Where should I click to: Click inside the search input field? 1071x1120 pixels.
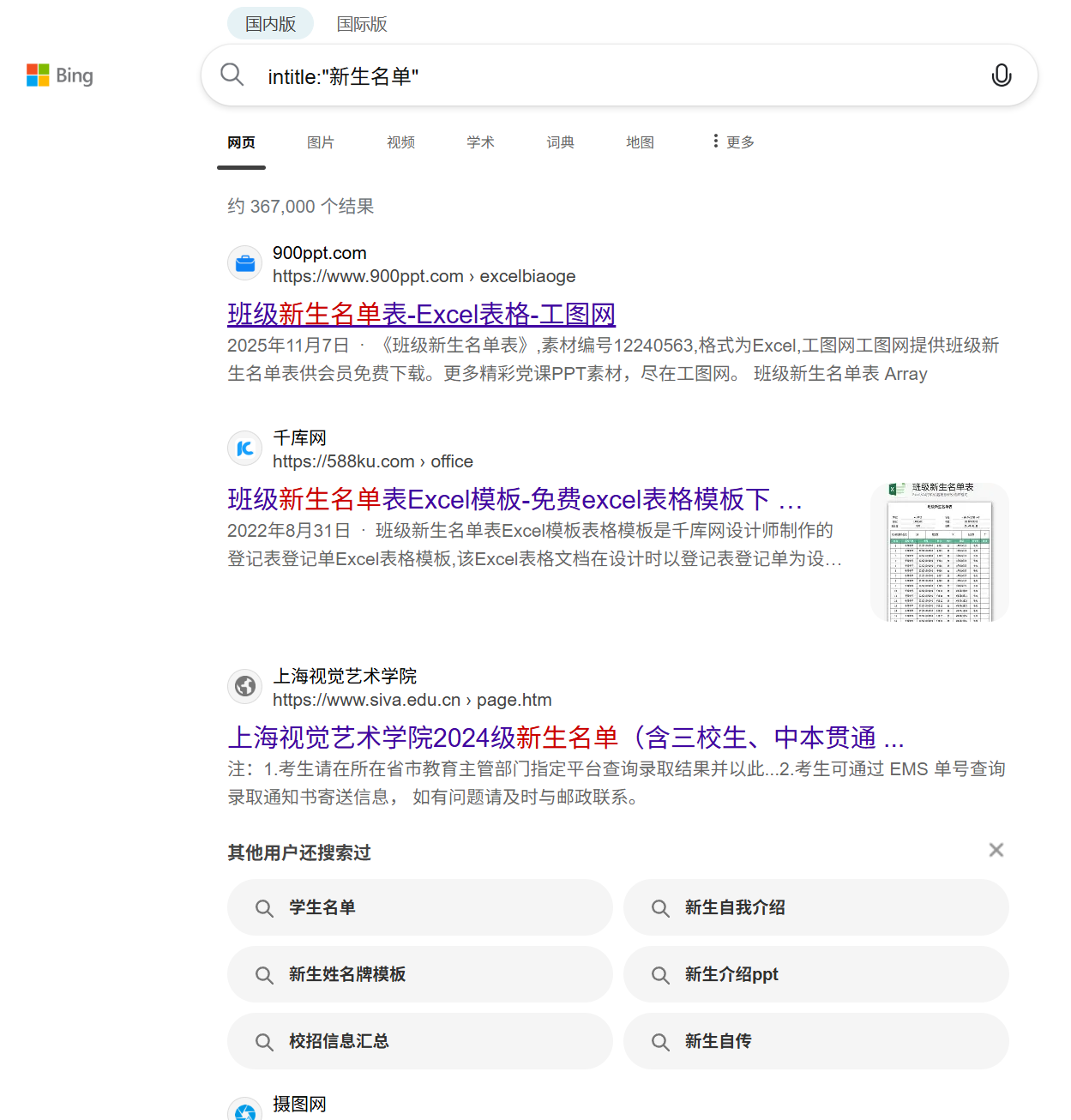(514, 75)
